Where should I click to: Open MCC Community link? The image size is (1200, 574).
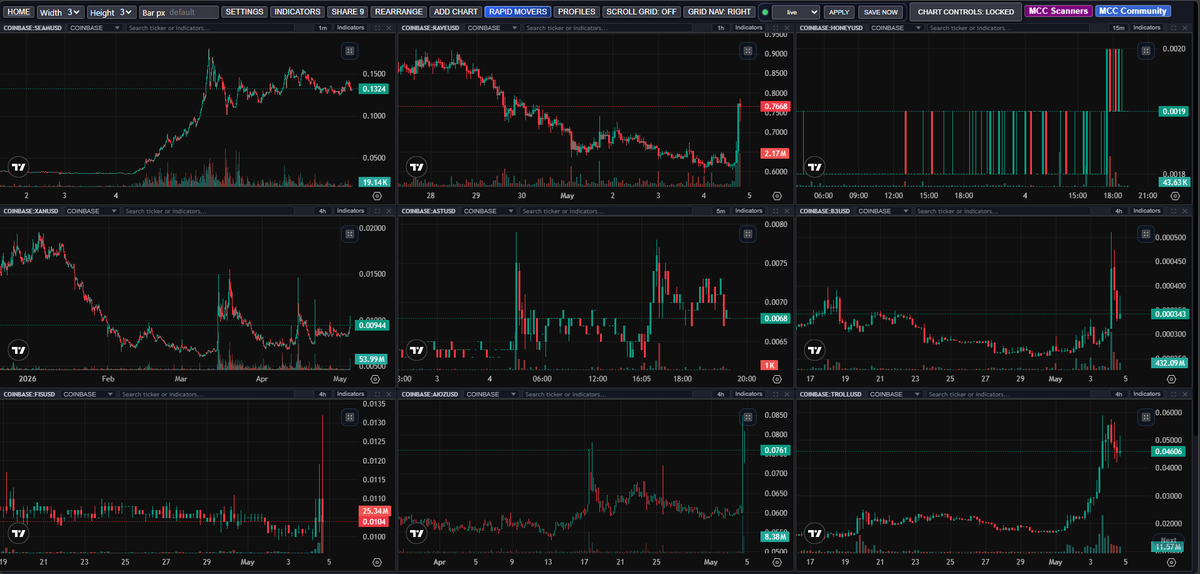point(1132,11)
